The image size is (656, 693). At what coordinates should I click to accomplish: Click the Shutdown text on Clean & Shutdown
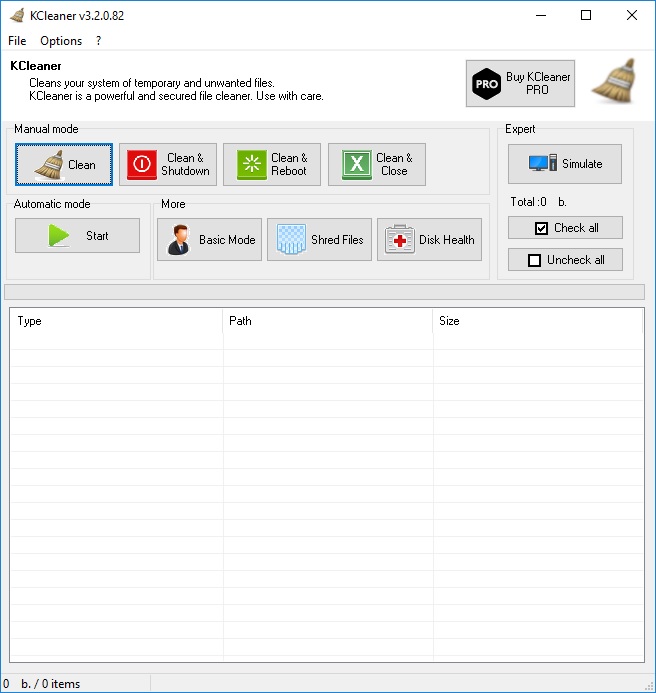(185, 171)
